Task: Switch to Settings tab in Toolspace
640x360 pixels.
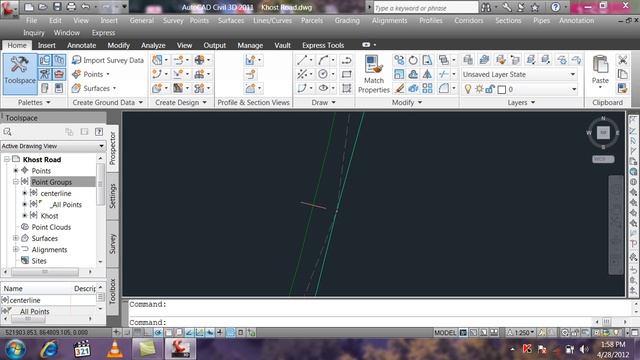Action: [x=113, y=196]
